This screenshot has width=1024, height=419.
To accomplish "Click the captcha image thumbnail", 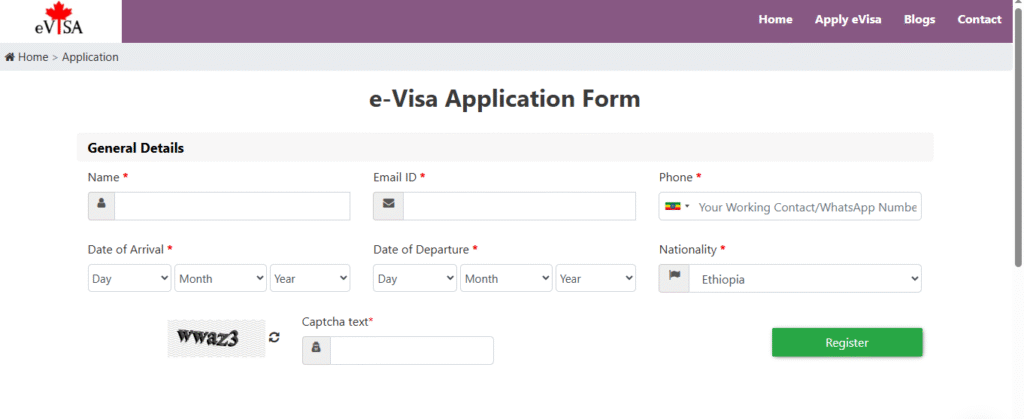I will [216, 339].
